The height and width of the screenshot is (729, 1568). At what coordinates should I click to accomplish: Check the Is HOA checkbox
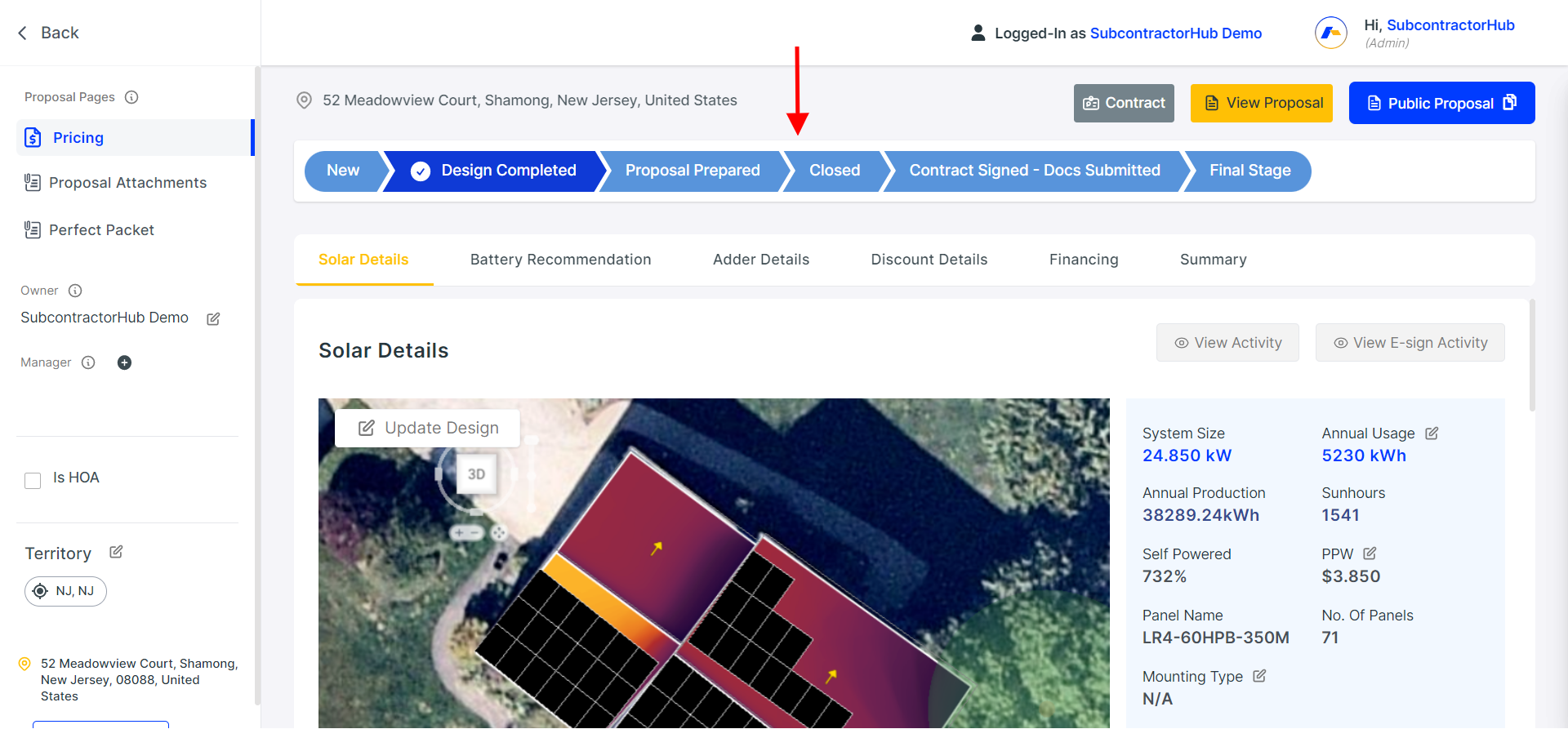pyautogui.click(x=33, y=481)
